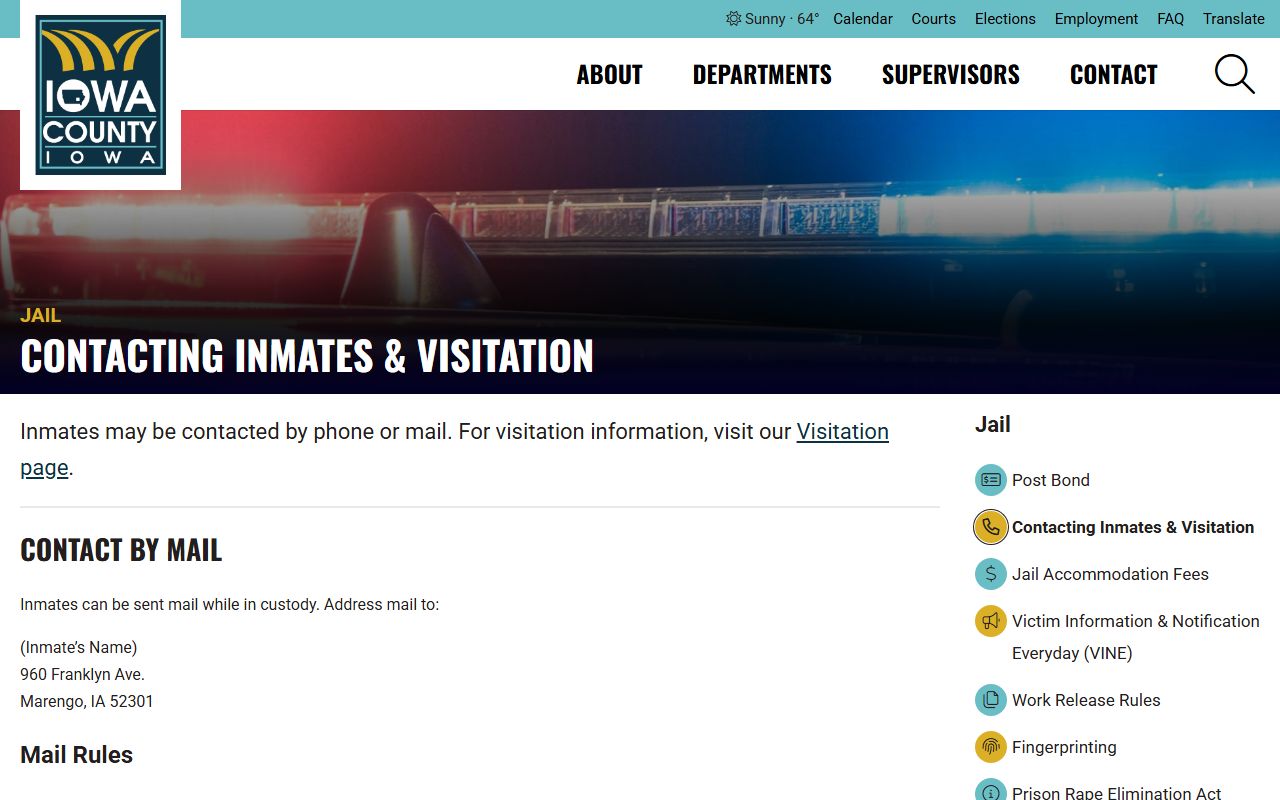The width and height of the screenshot is (1280, 800).
Task: Follow the Visitation page link
Action: click(842, 432)
